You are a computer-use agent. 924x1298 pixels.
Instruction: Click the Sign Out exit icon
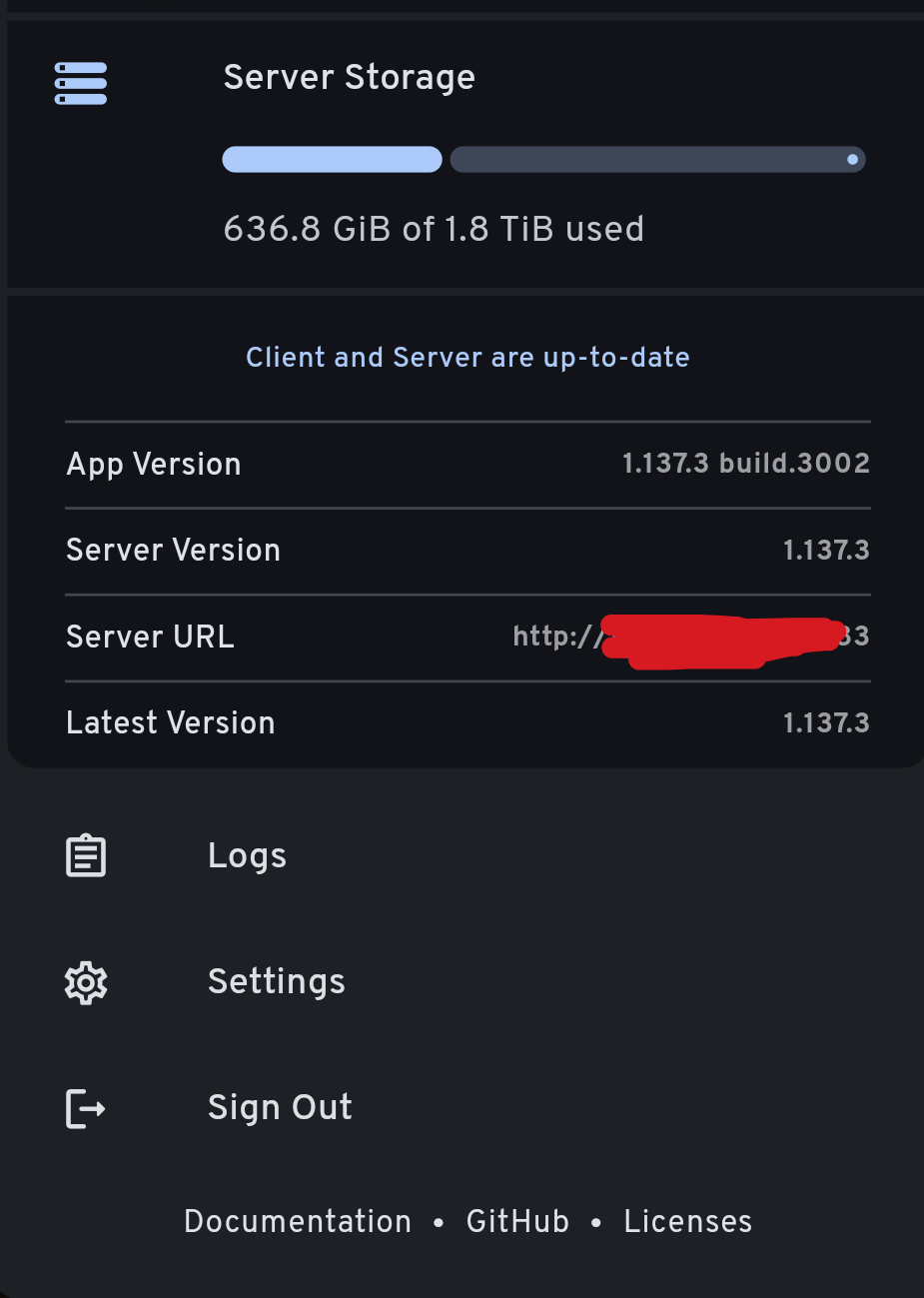point(85,1108)
